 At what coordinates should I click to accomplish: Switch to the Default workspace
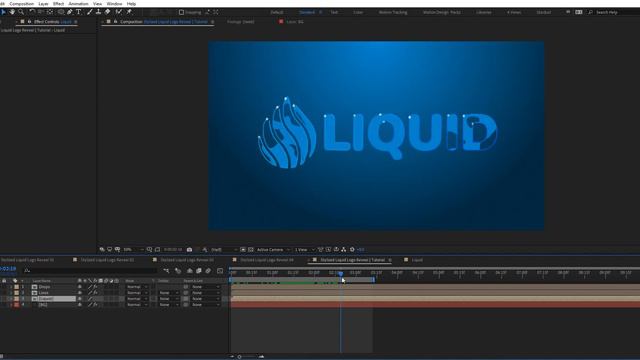coord(277,12)
